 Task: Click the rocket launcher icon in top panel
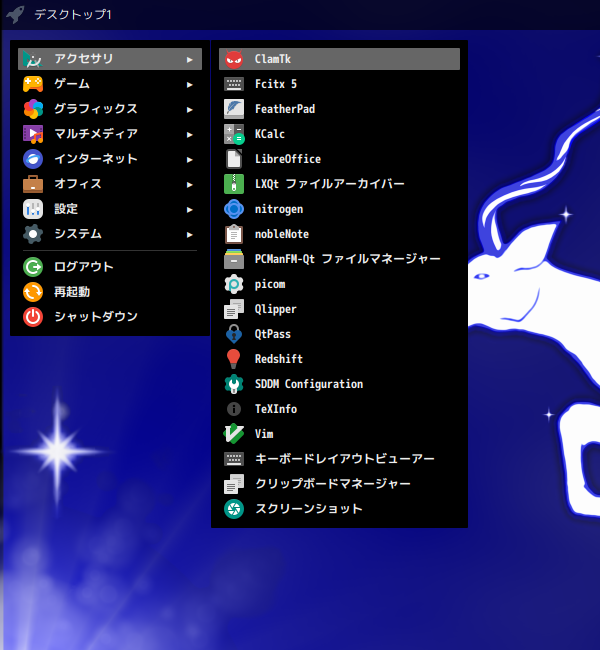(15, 15)
